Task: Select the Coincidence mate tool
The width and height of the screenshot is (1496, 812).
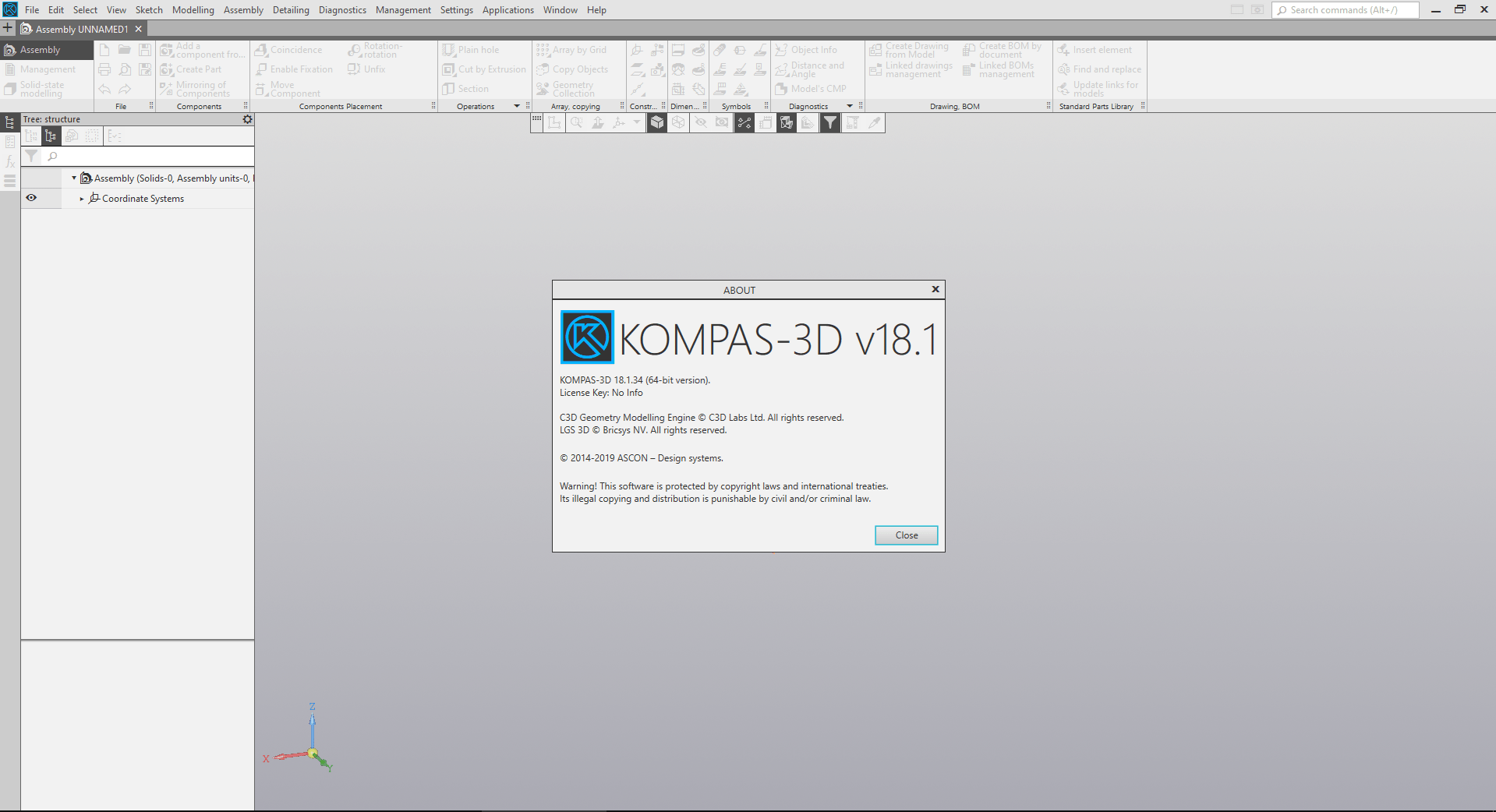Action: coord(288,50)
